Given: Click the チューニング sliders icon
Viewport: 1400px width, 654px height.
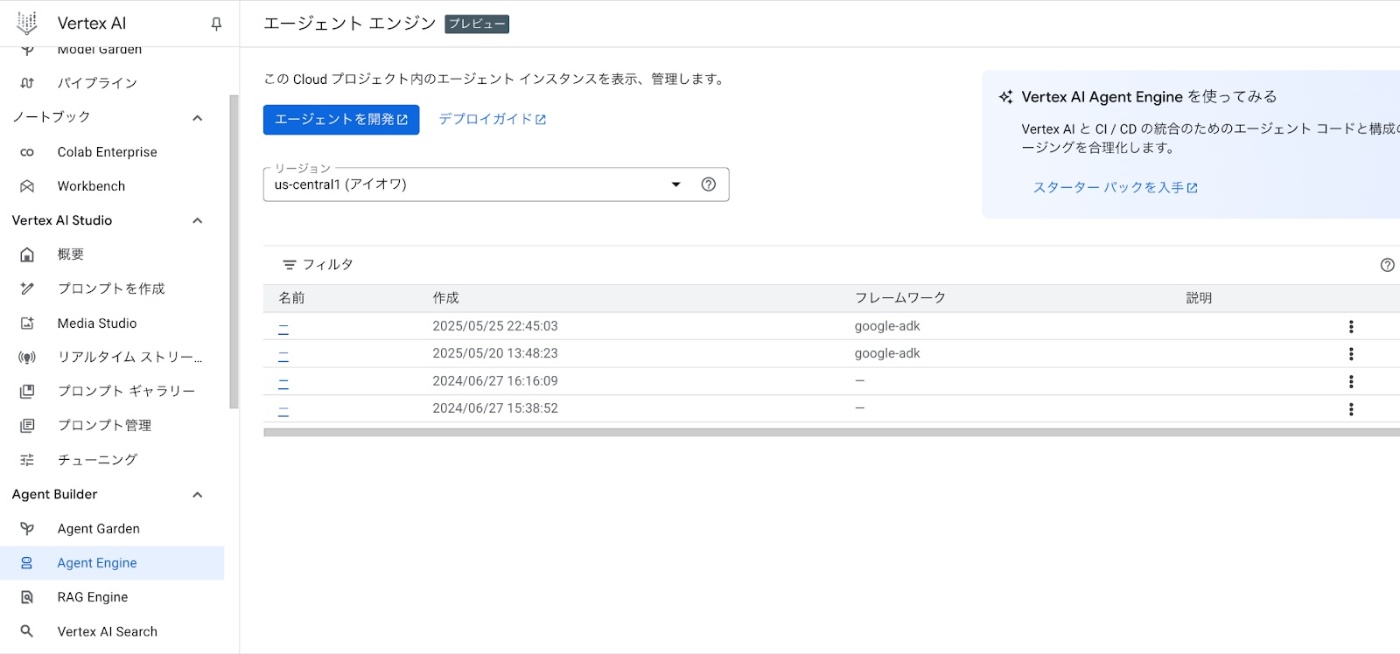Looking at the screenshot, I should pos(27,460).
